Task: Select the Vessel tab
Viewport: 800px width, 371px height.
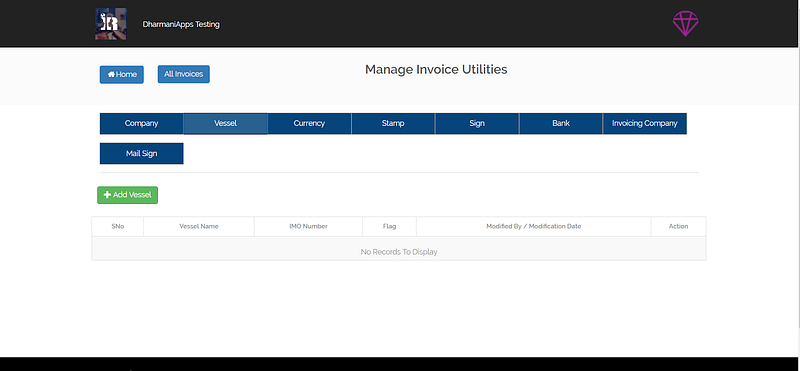Action: (x=225, y=123)
